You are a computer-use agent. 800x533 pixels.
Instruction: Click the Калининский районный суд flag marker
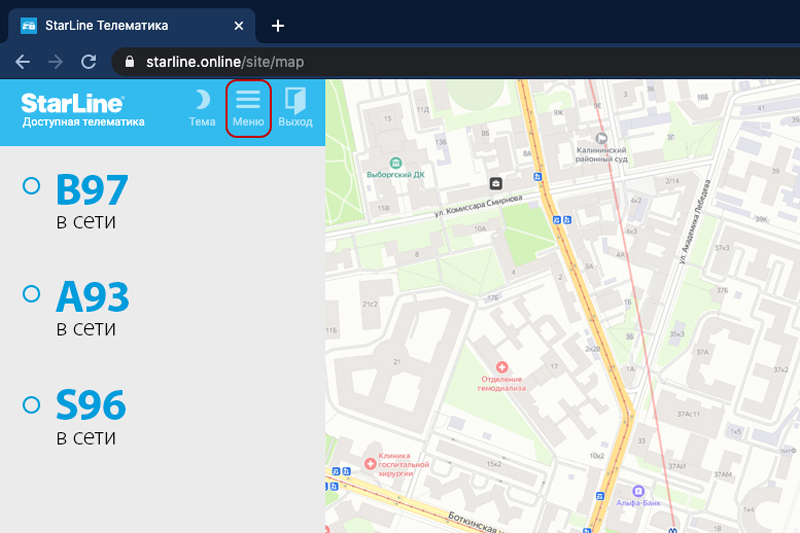coord(602,138)
